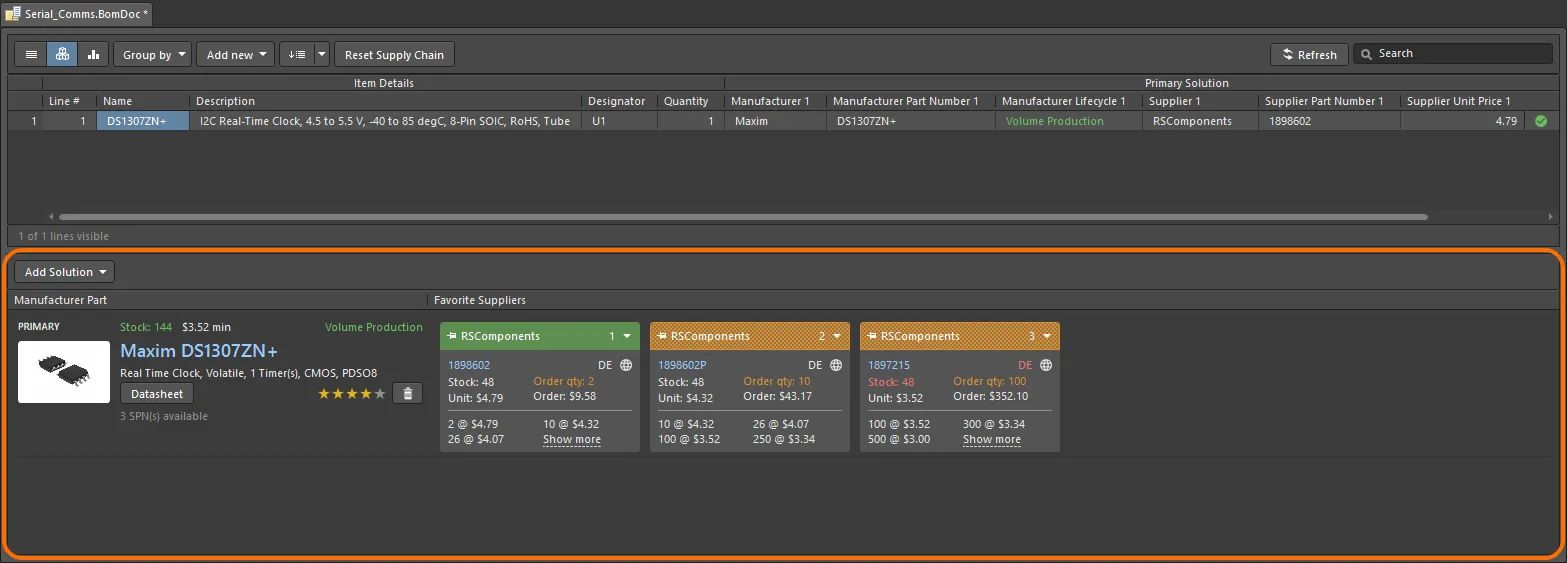This screenshot has width=1567, height=563.
Task: Click the sort order icon in toolbar
Action: (x=297, y=54)
